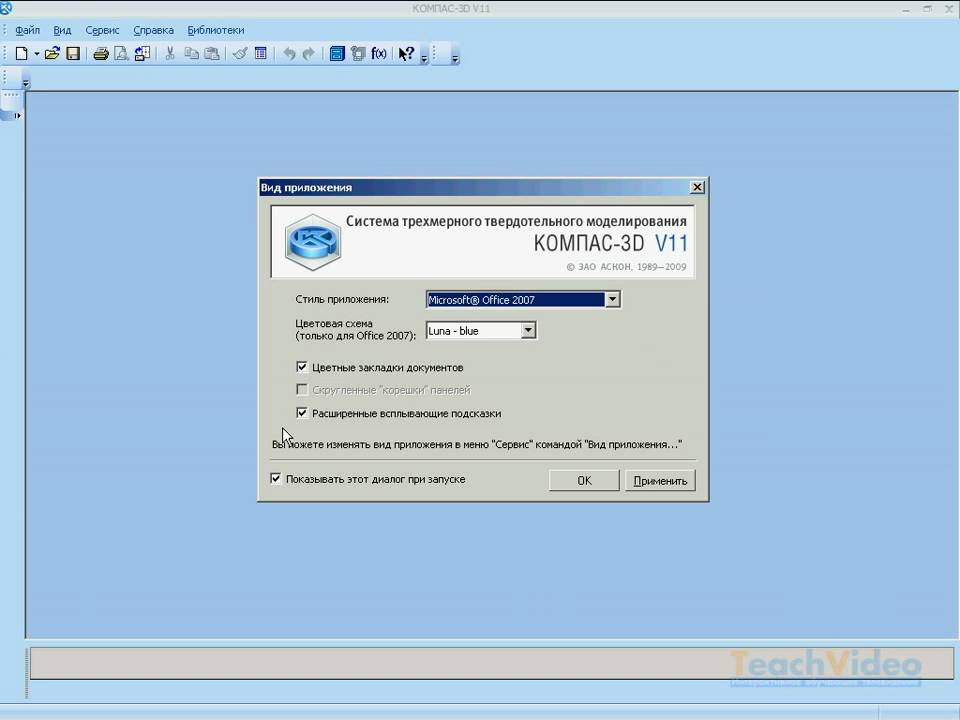The image size is (960, 720).
Task: Click the Undo arrow icon
Action: click(x=288, y=54)
